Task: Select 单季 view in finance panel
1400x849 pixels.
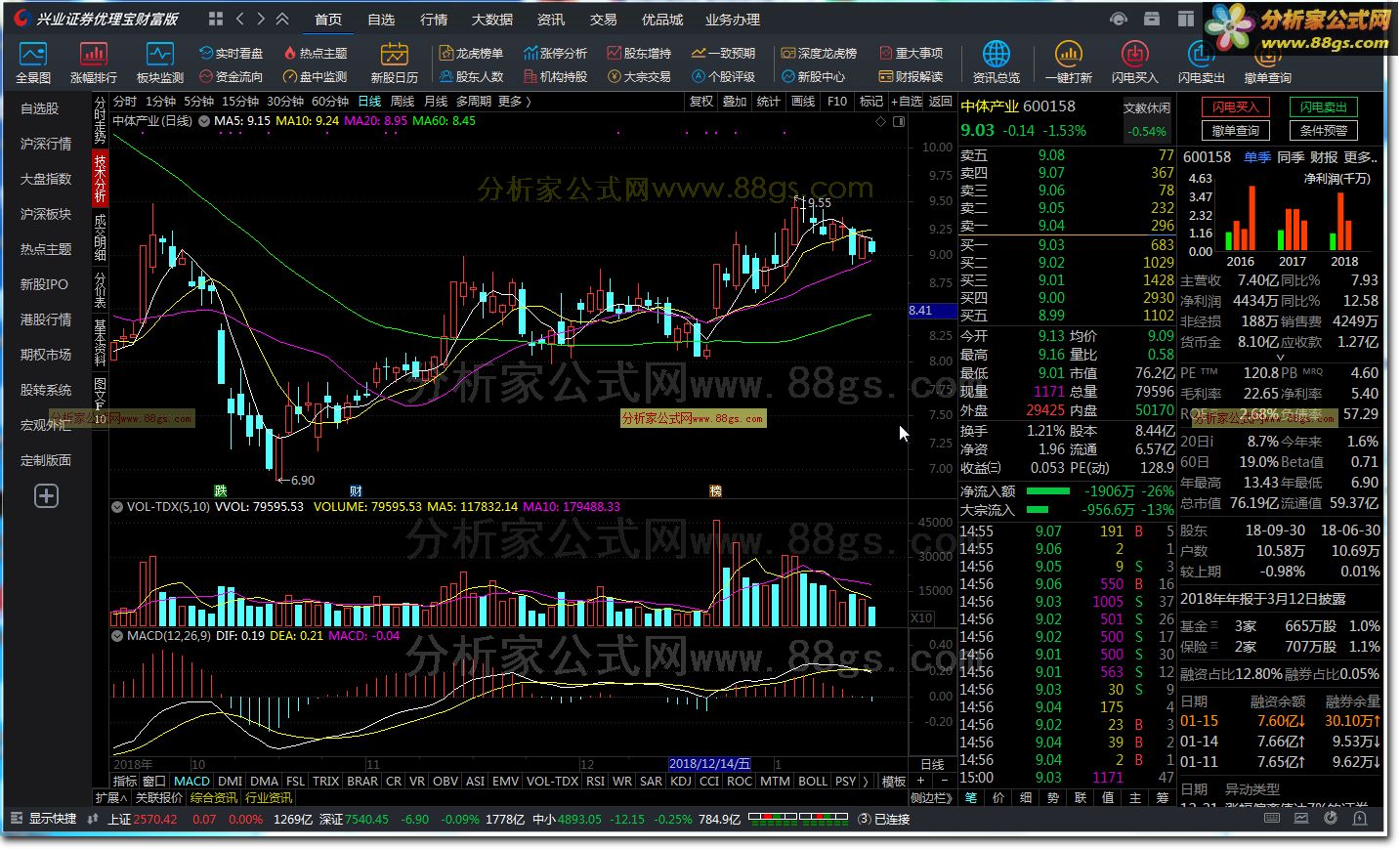Action: [x=1257, y=156]
